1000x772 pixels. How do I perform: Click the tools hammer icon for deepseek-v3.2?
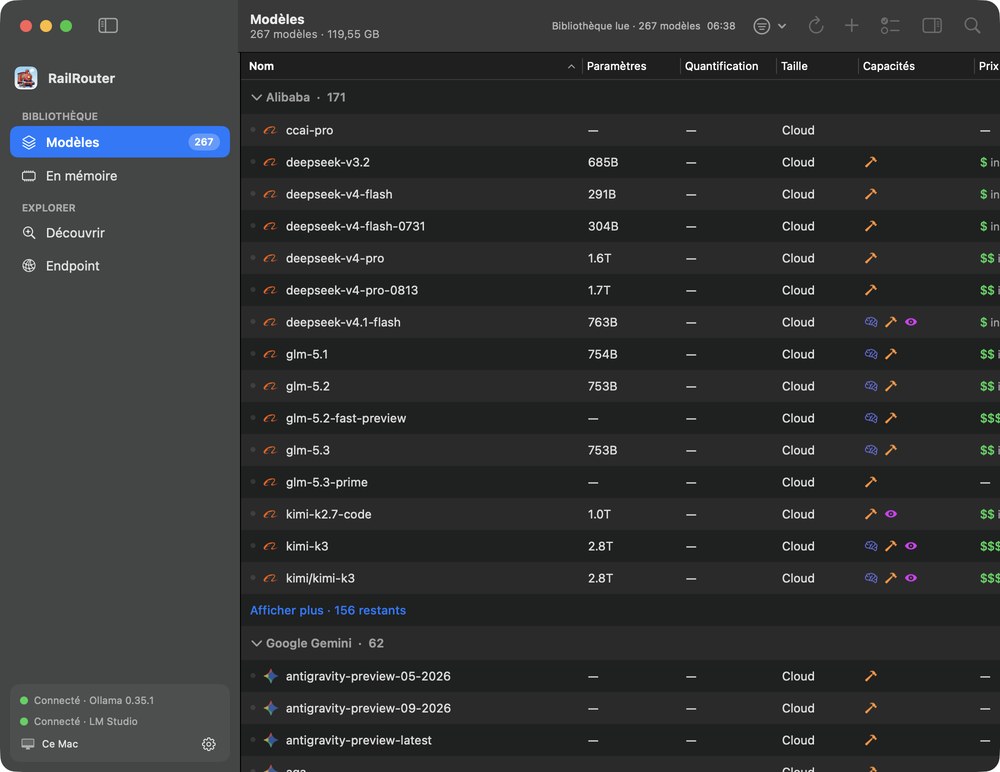[871, 162]
